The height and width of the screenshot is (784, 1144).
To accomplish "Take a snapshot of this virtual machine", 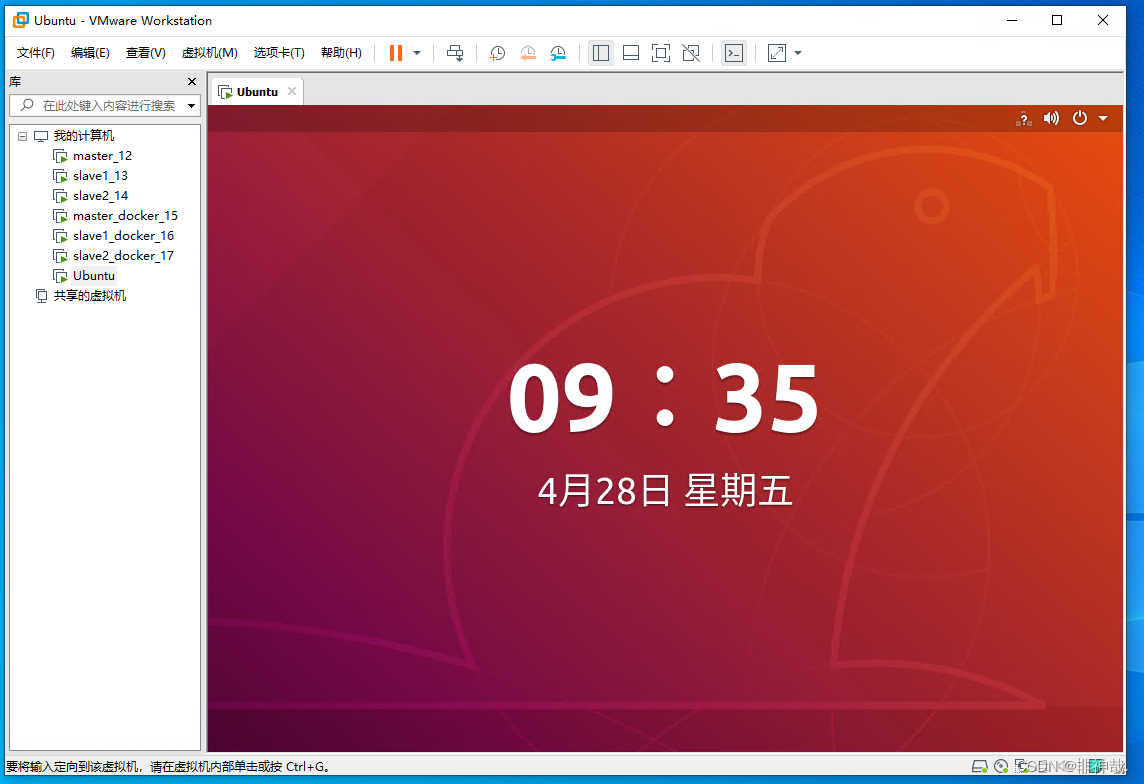I will pos(498,53).
